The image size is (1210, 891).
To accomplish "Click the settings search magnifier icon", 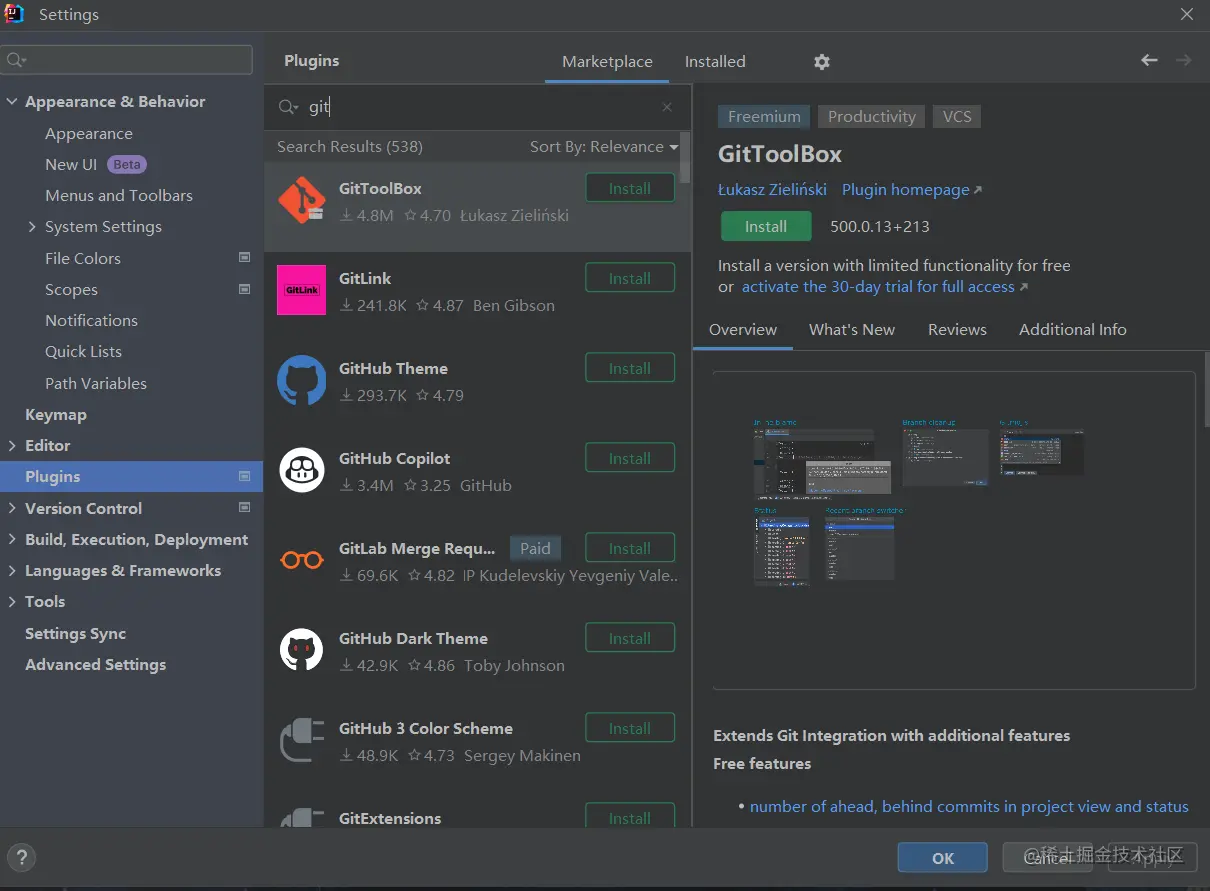I will [x=16, y=60].
